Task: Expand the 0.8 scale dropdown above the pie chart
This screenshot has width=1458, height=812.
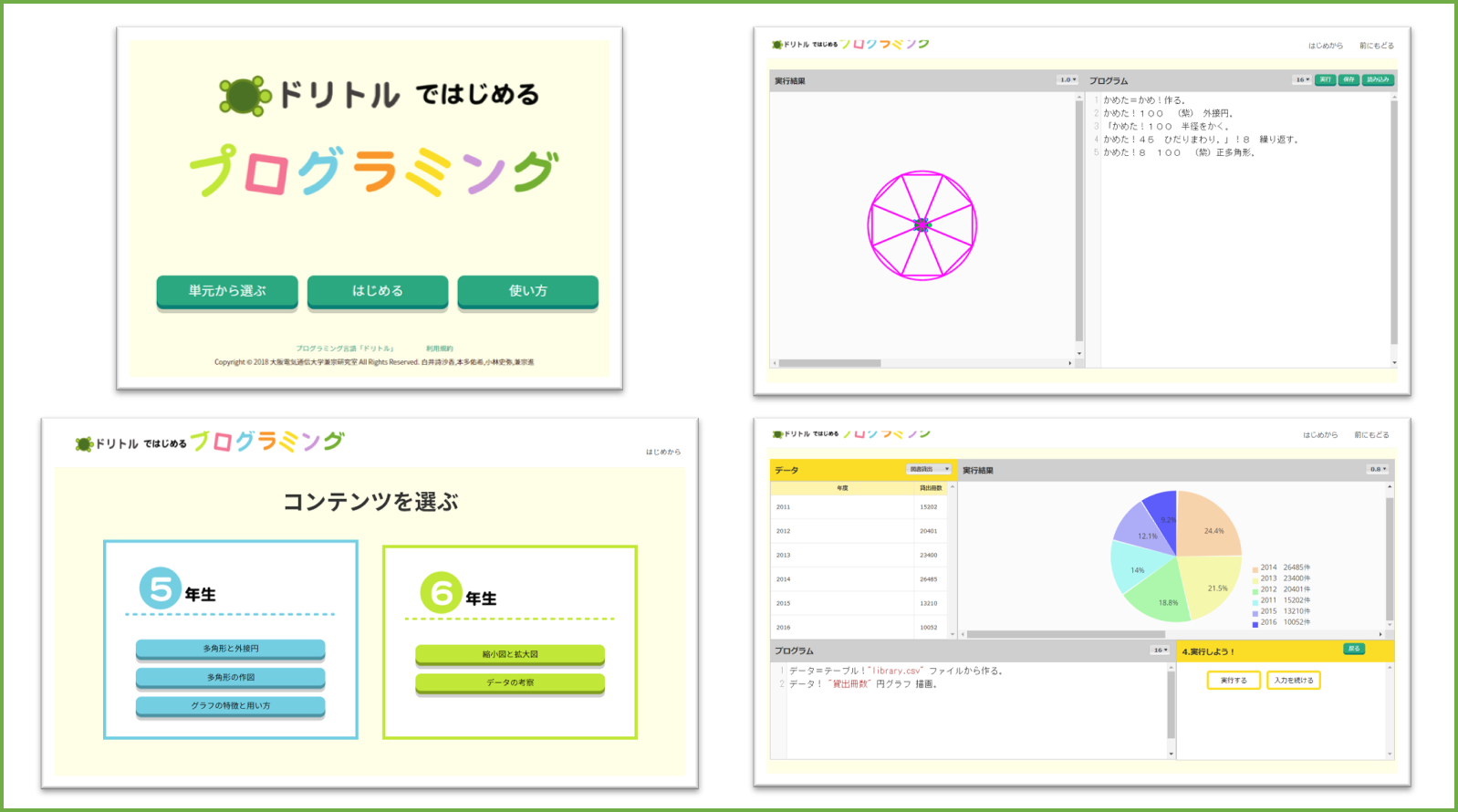Action: click(1377, 469)
